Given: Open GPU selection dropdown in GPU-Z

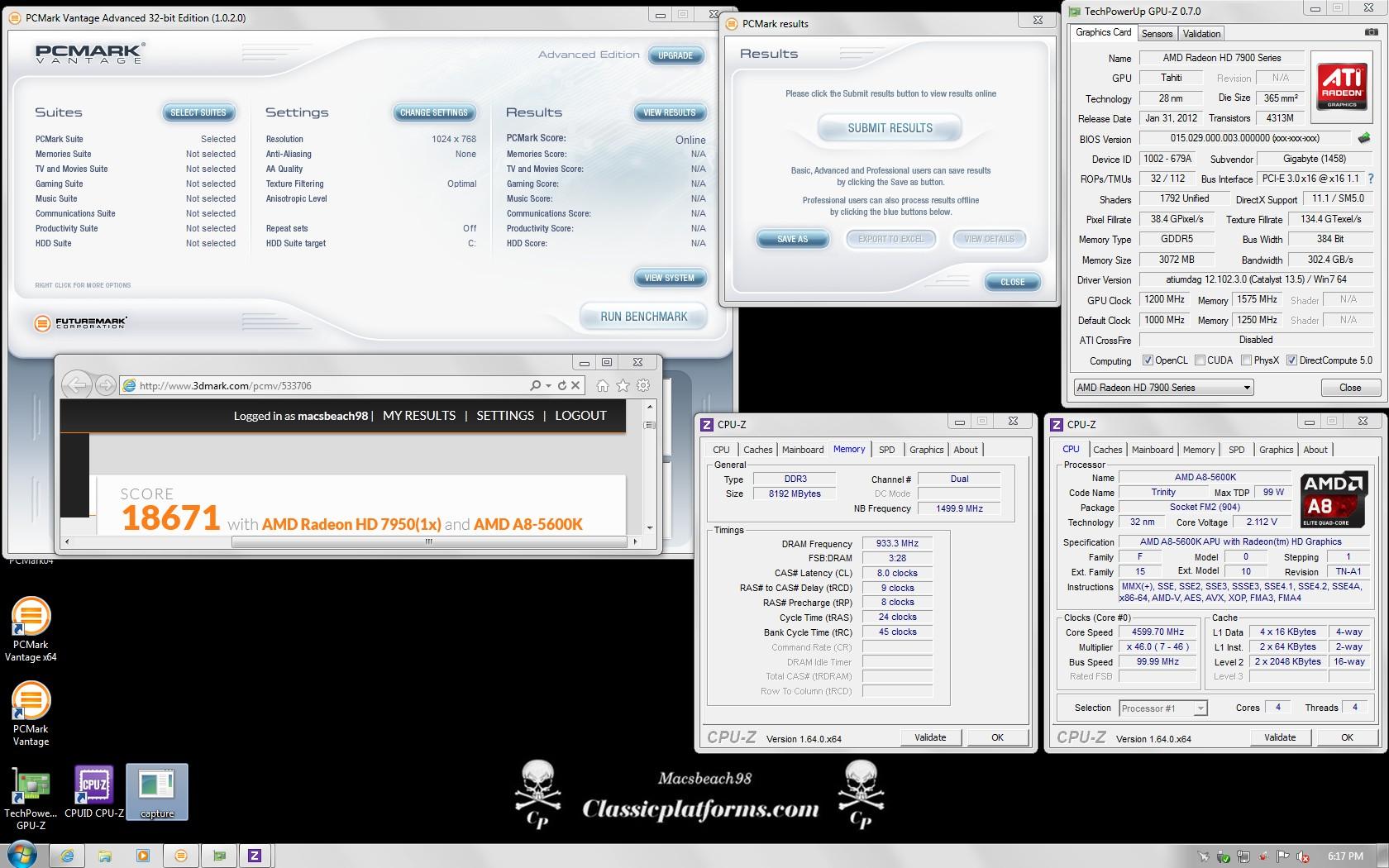Looking at the screenshot, I should (1163, 388).
